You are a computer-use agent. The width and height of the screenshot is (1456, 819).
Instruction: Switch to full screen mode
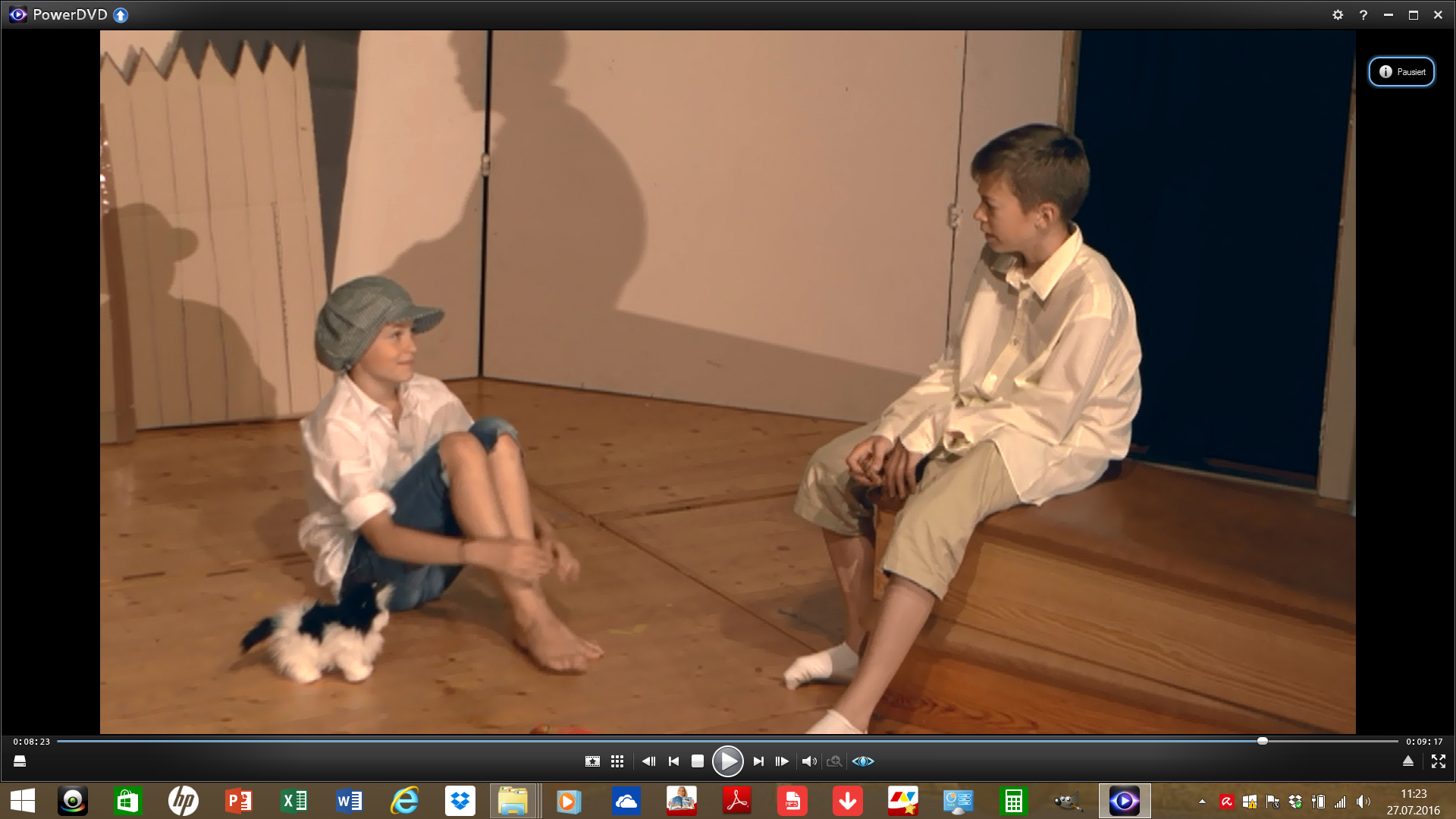(1438, 761)
